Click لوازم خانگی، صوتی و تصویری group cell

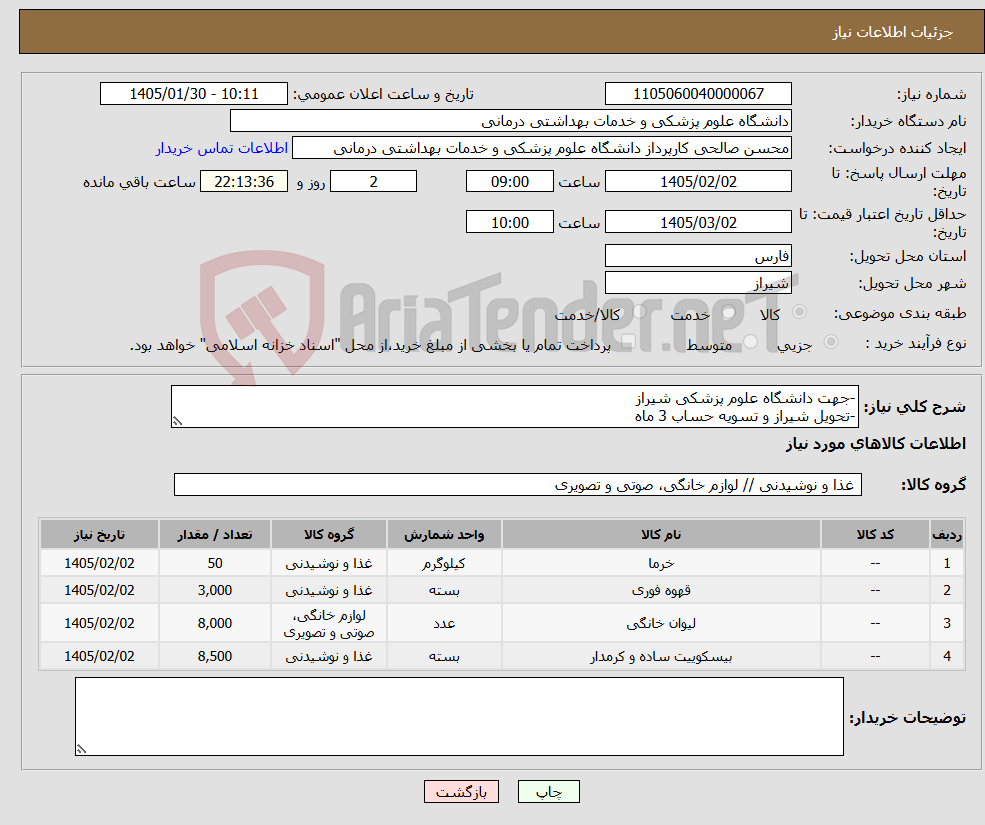(x=329, y=623)
